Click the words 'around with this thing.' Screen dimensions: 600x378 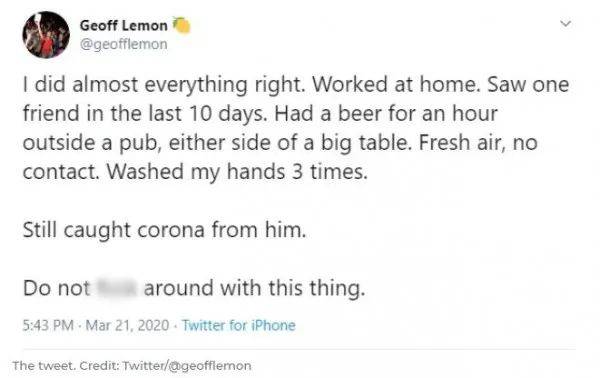tap(254, 288)
